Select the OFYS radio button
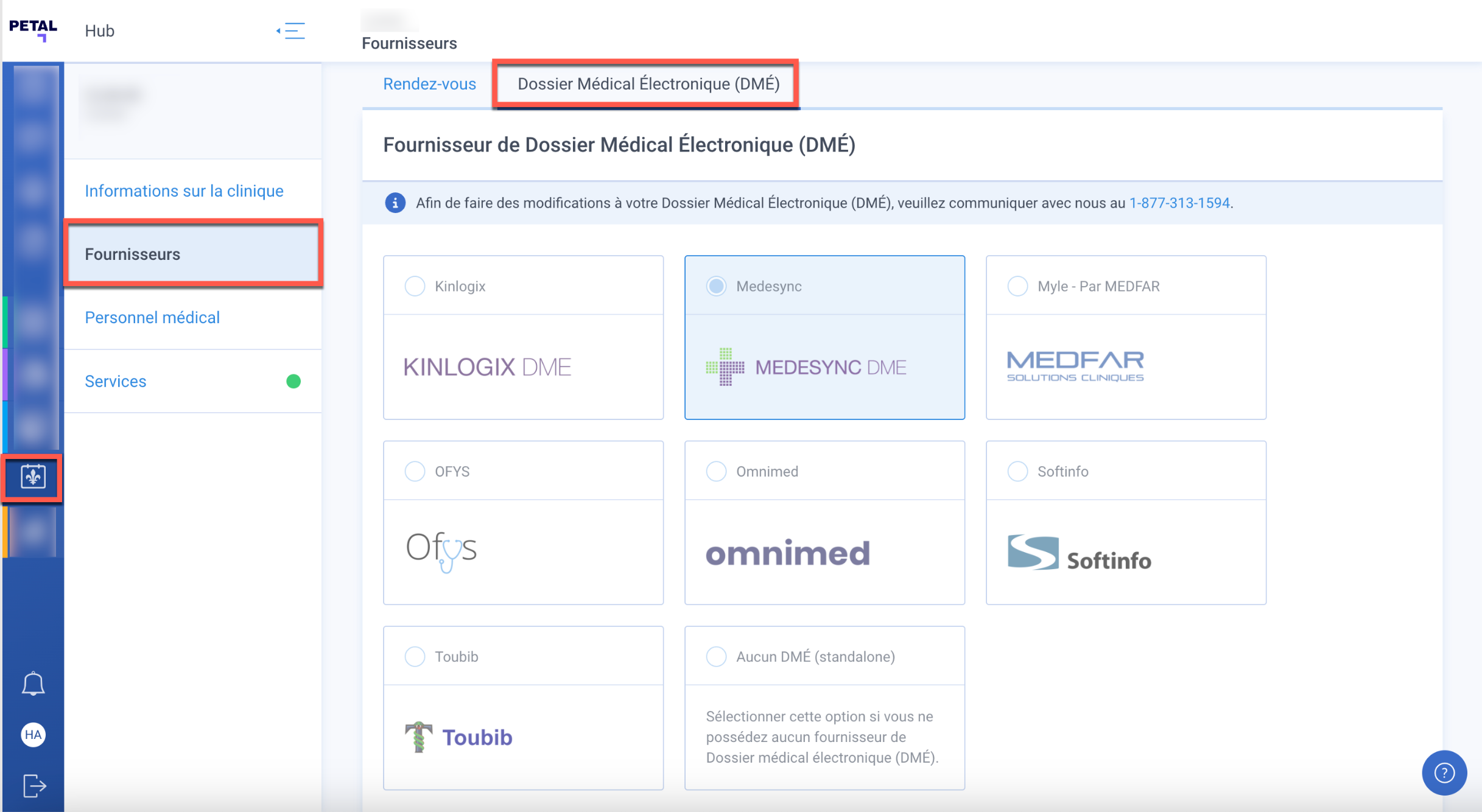 (x=415, y=471)
